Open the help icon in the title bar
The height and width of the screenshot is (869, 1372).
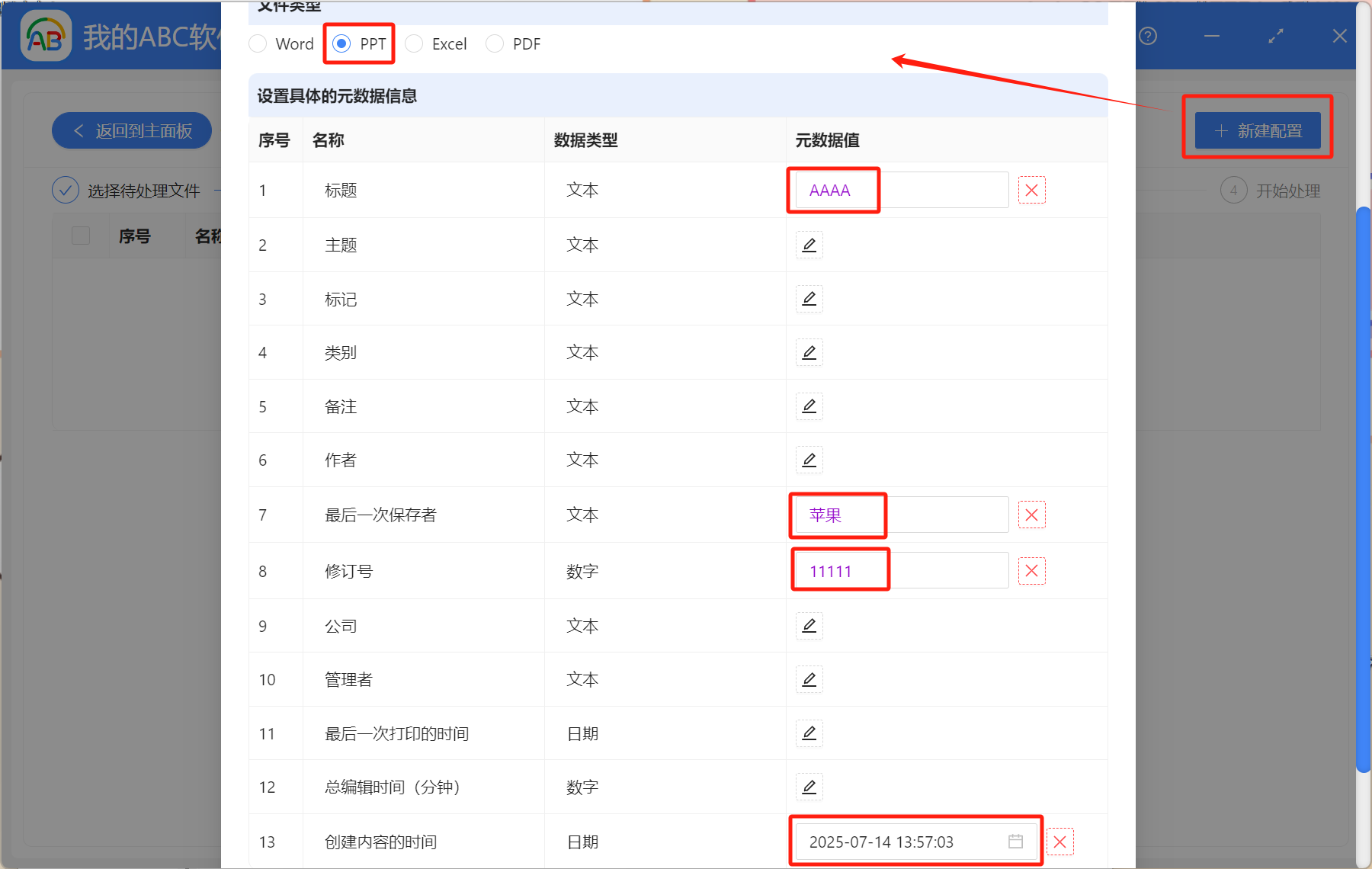[1146, 36]
